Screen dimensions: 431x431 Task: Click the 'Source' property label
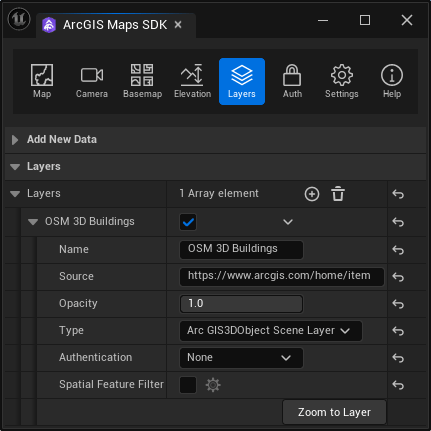pyautogui.click(x=76, y=276)
